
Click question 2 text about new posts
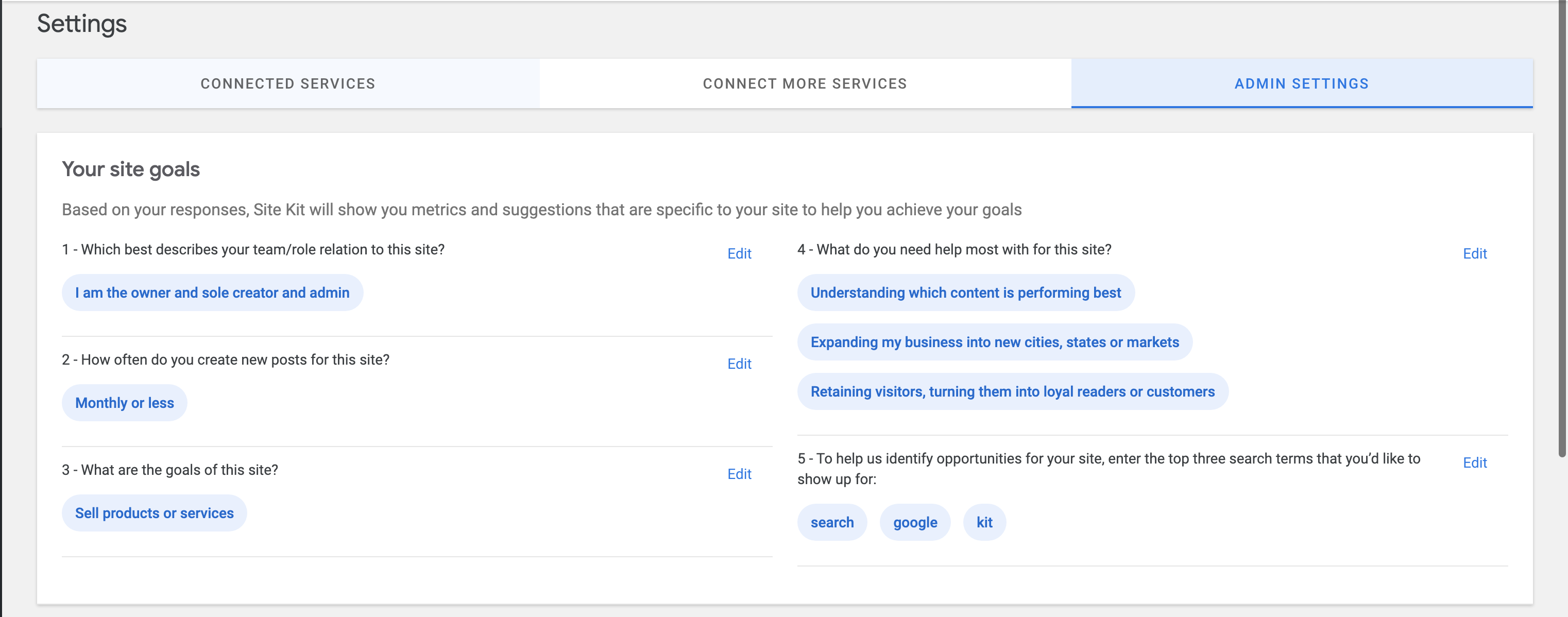[x=226, y=359]
